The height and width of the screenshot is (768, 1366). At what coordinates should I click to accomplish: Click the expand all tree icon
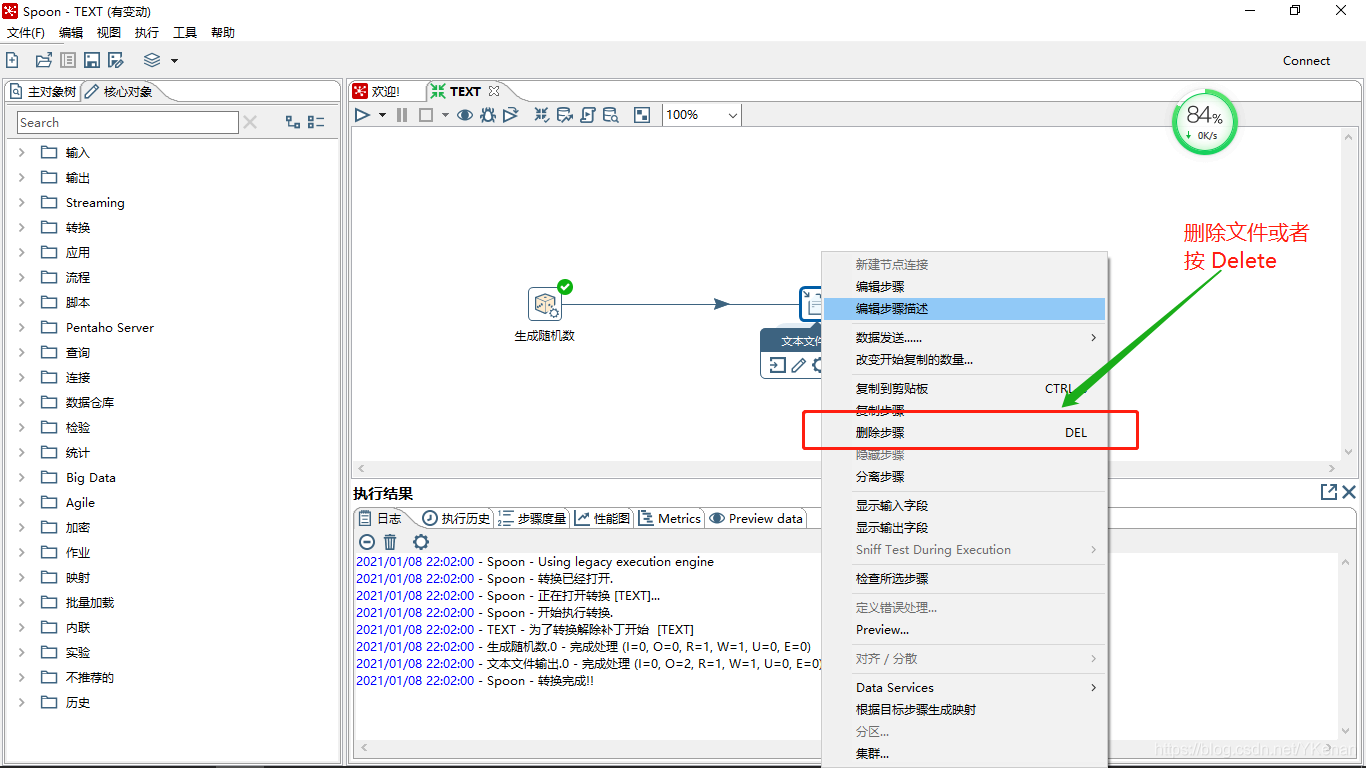pos(293,122)
